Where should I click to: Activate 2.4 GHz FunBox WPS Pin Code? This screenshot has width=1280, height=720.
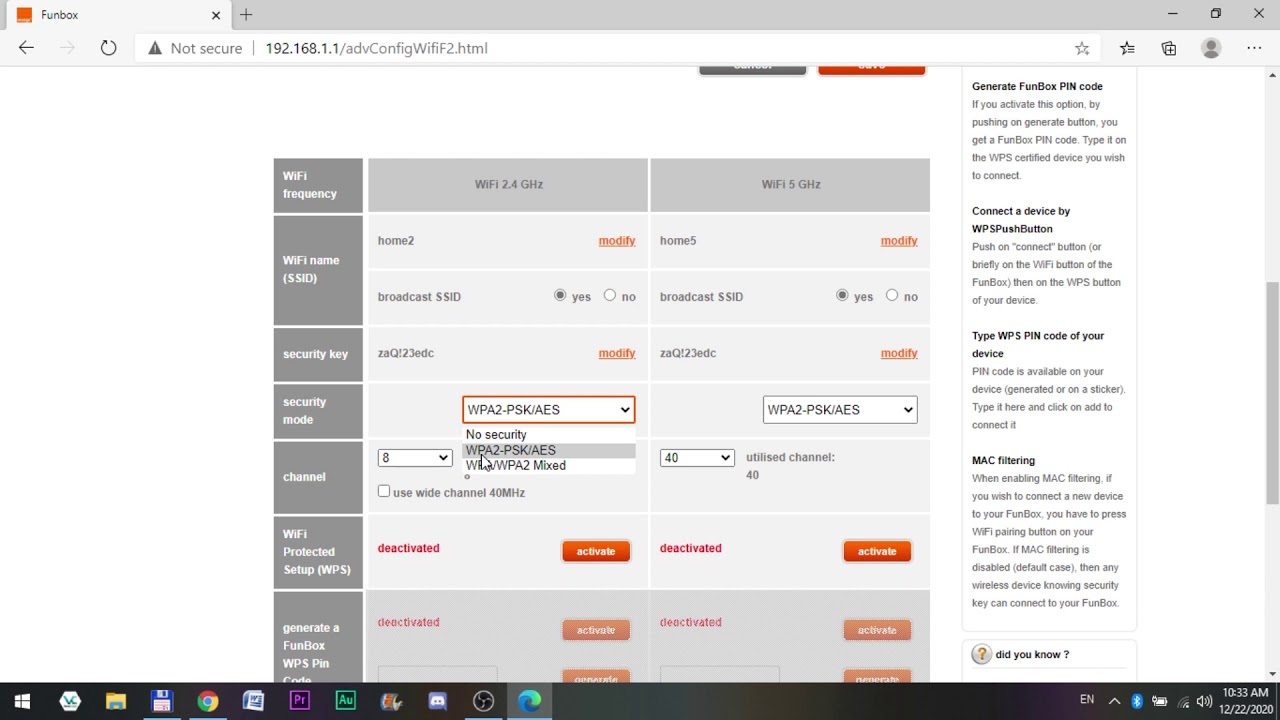[596, 630]
